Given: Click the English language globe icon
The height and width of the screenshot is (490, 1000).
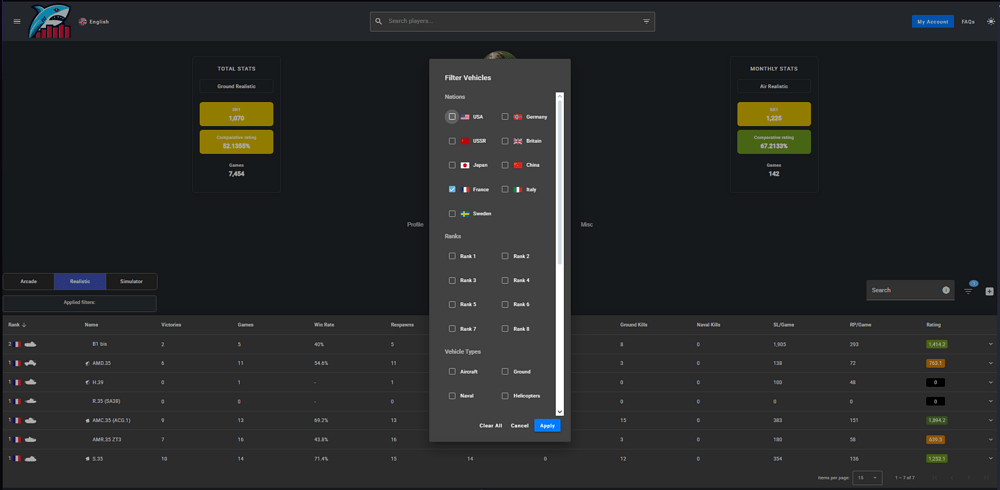Looking at the screenshot, I should click(82, 21).
